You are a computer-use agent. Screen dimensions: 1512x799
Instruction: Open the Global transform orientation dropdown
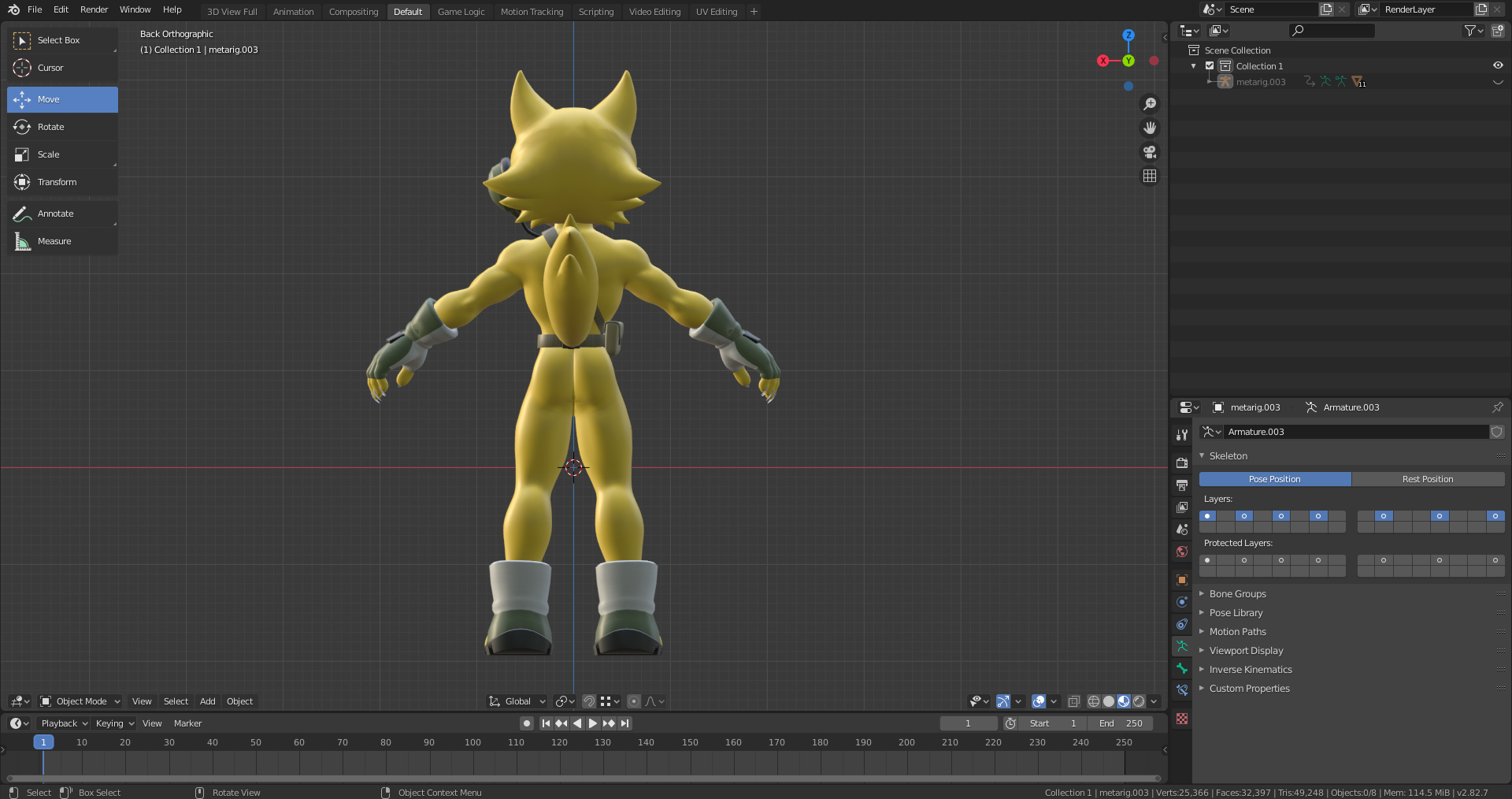(x=517, y=701)
